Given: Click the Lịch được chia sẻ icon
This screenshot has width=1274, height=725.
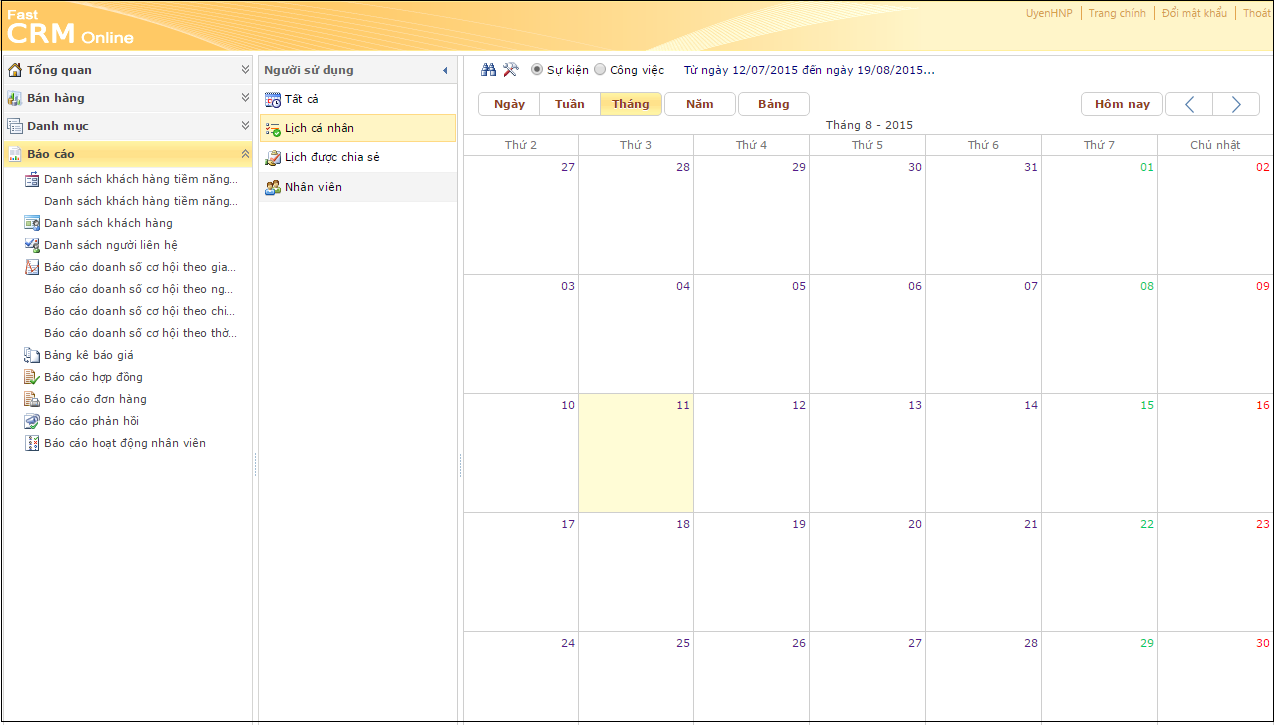Looking at the screenshot, I should (x=273, y=158).
